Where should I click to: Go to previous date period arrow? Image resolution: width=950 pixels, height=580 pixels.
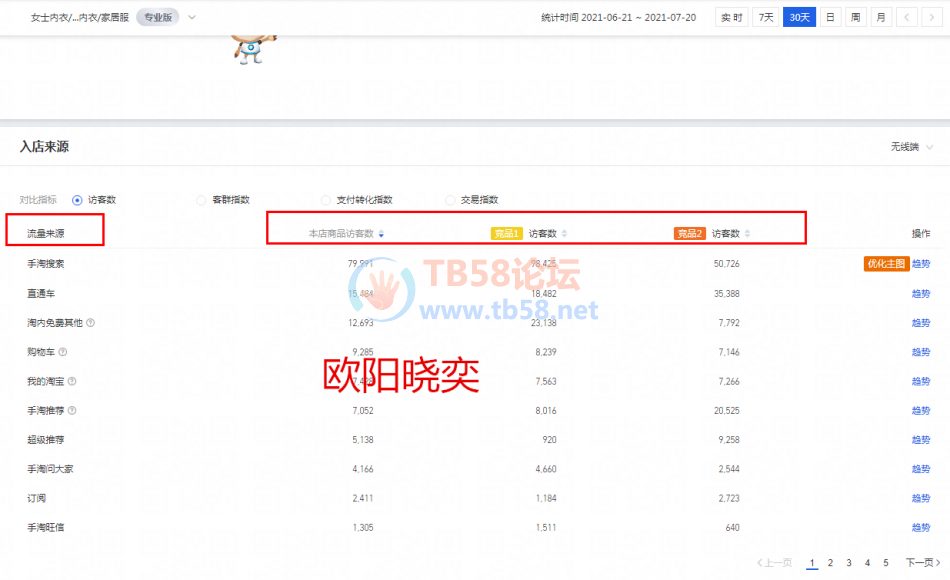coord(906,17)
